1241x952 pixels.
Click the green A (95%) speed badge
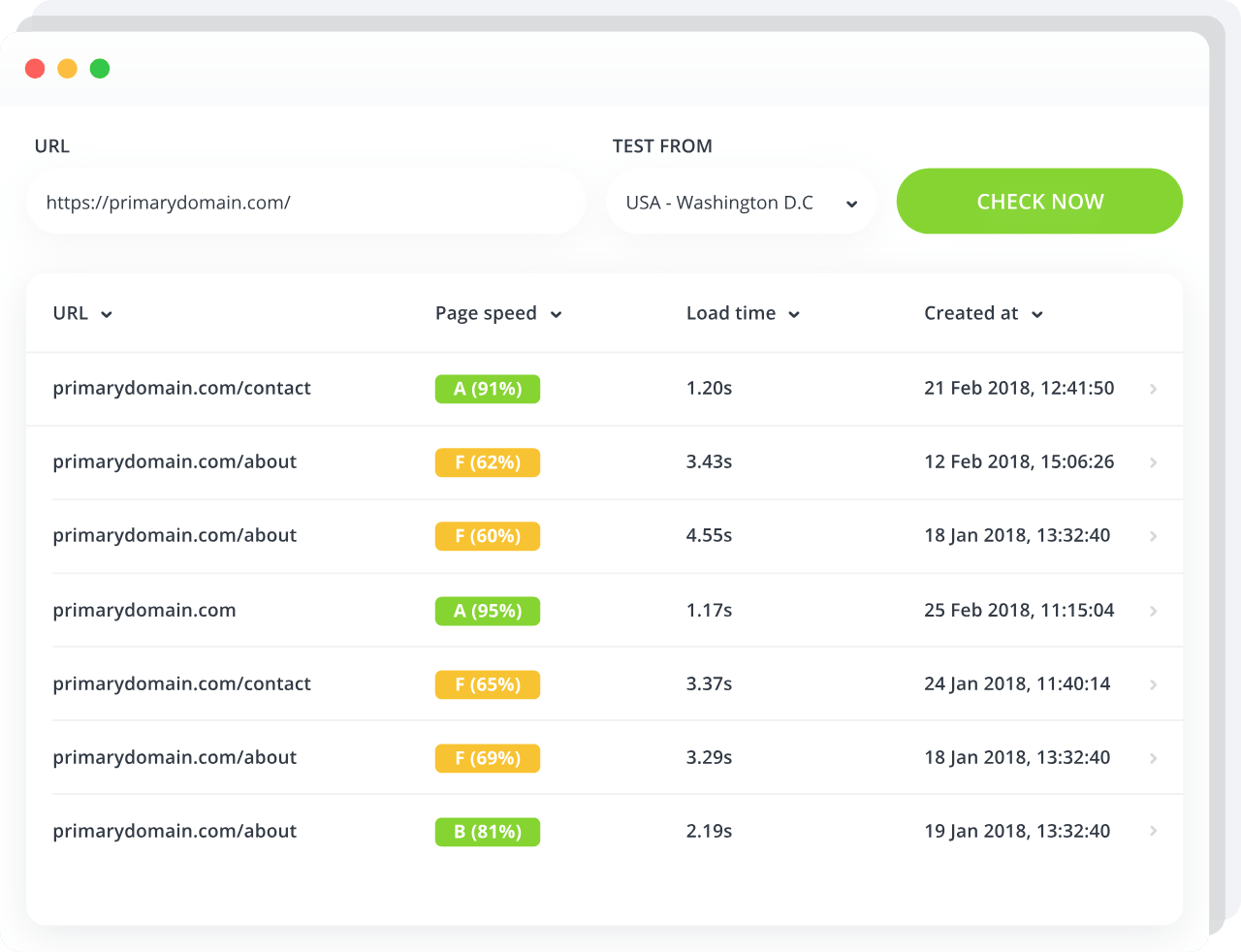click(488, 611)
